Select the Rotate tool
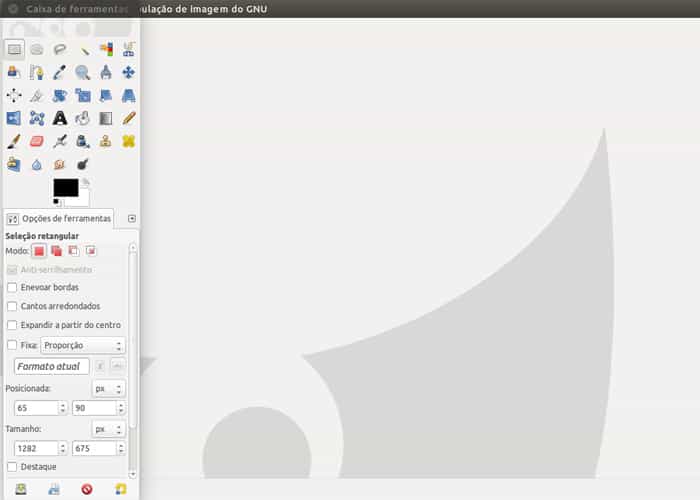Image resolution: width=700 pixels, height=500 pixels. coord(60,95)
